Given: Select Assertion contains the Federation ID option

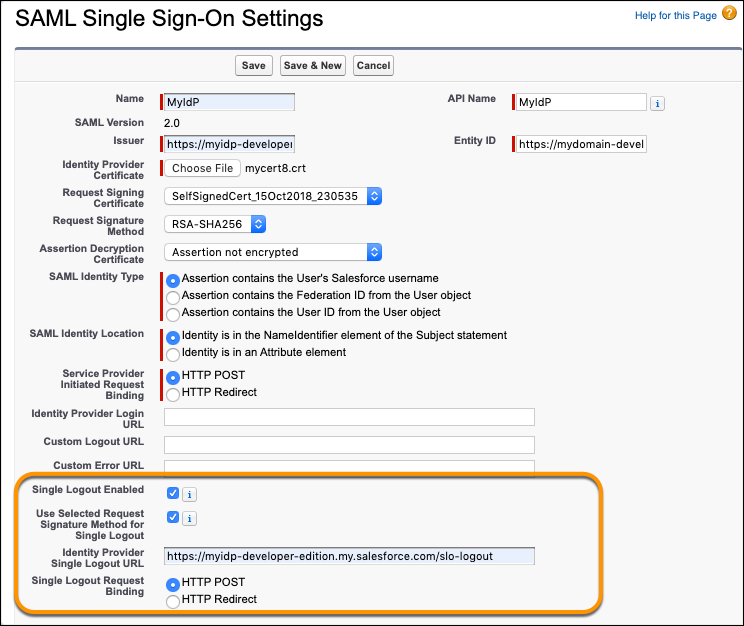Looking at the screenshot, I should click(174, 296).
